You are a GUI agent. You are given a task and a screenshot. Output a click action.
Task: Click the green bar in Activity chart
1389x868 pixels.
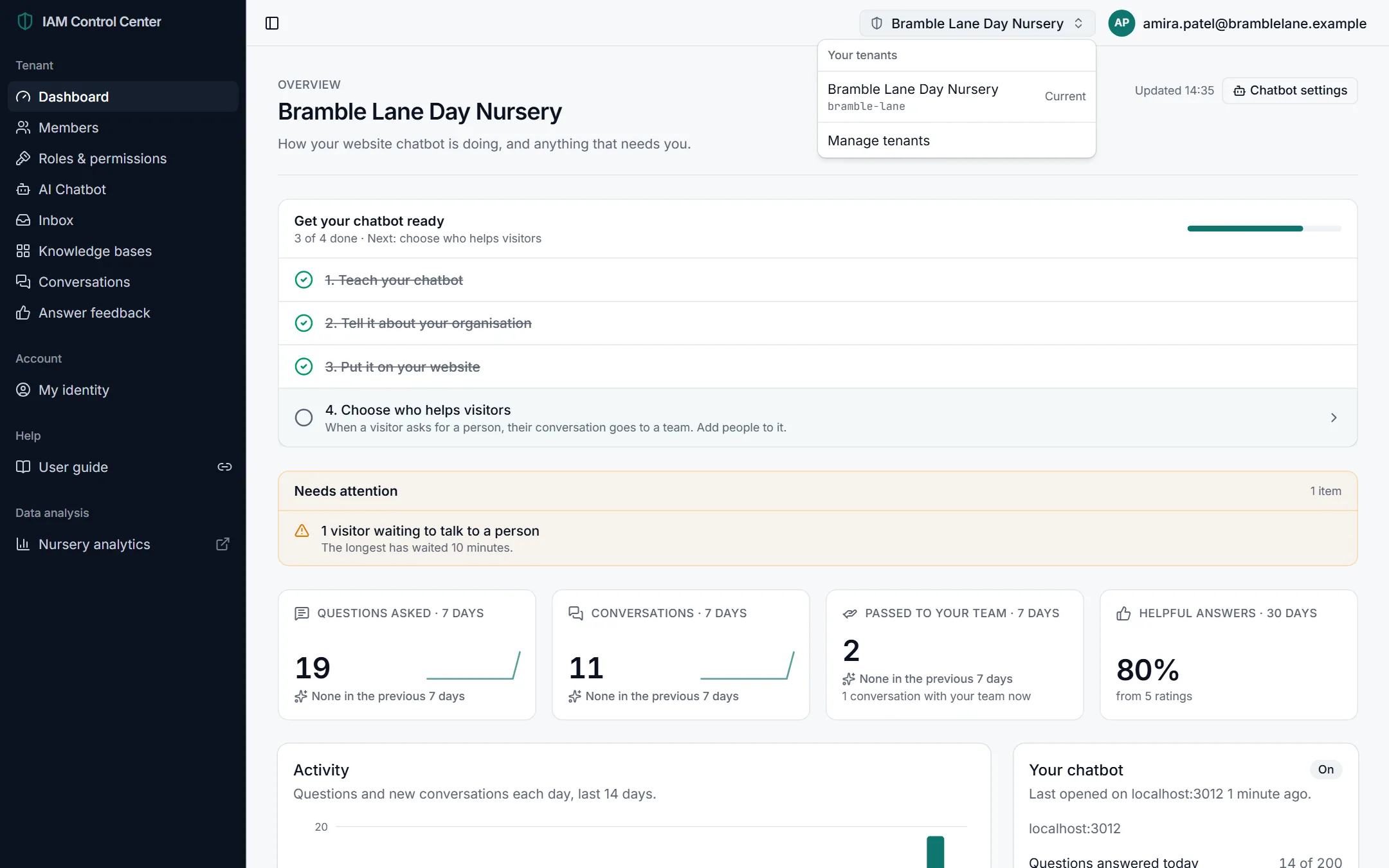click(936, 852)
